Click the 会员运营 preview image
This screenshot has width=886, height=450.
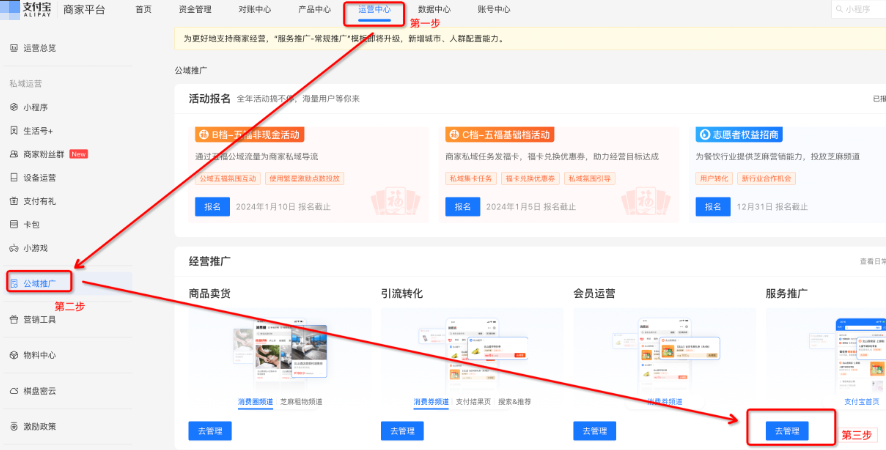pyautogui.click(x=664, y=353)
